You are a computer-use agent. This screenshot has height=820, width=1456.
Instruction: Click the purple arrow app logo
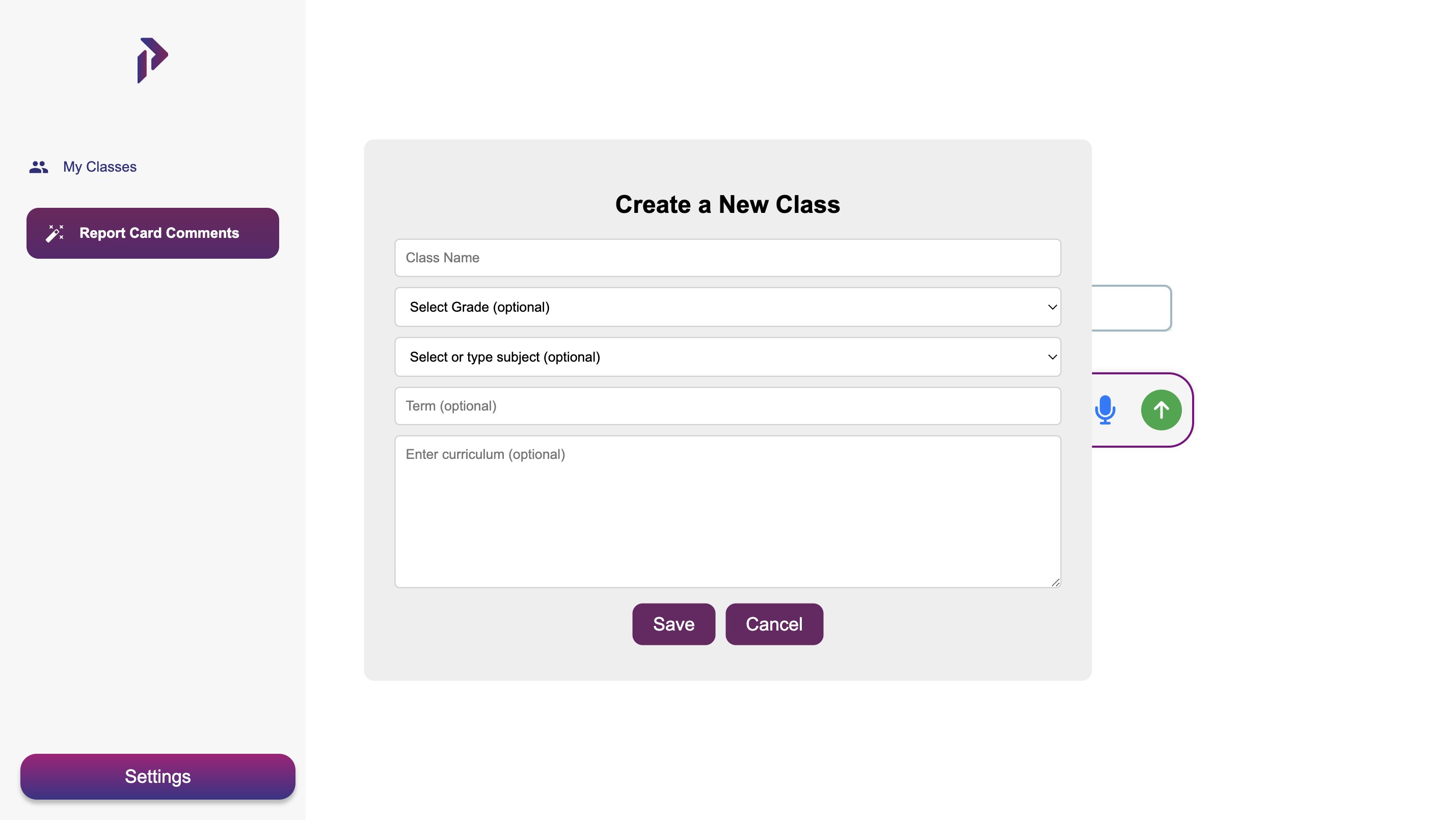point(152,60)
